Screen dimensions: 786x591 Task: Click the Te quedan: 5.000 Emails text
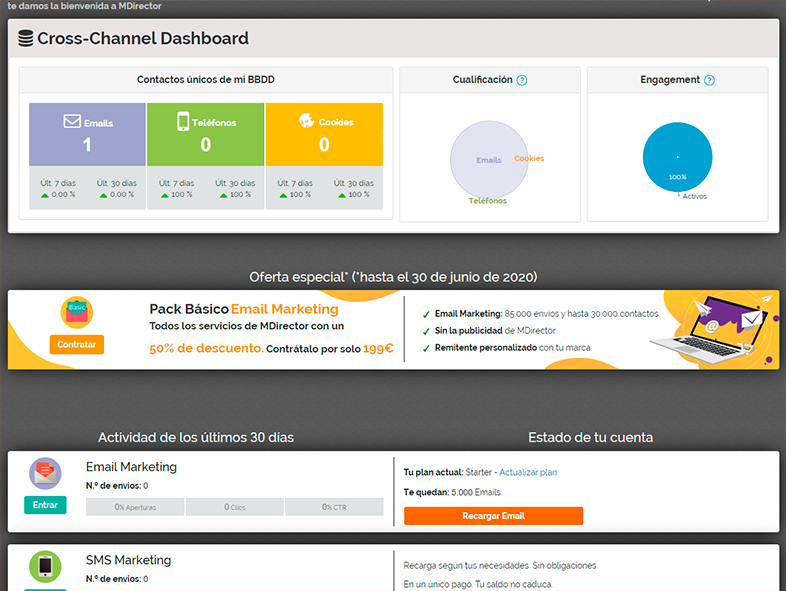point(453,492)
